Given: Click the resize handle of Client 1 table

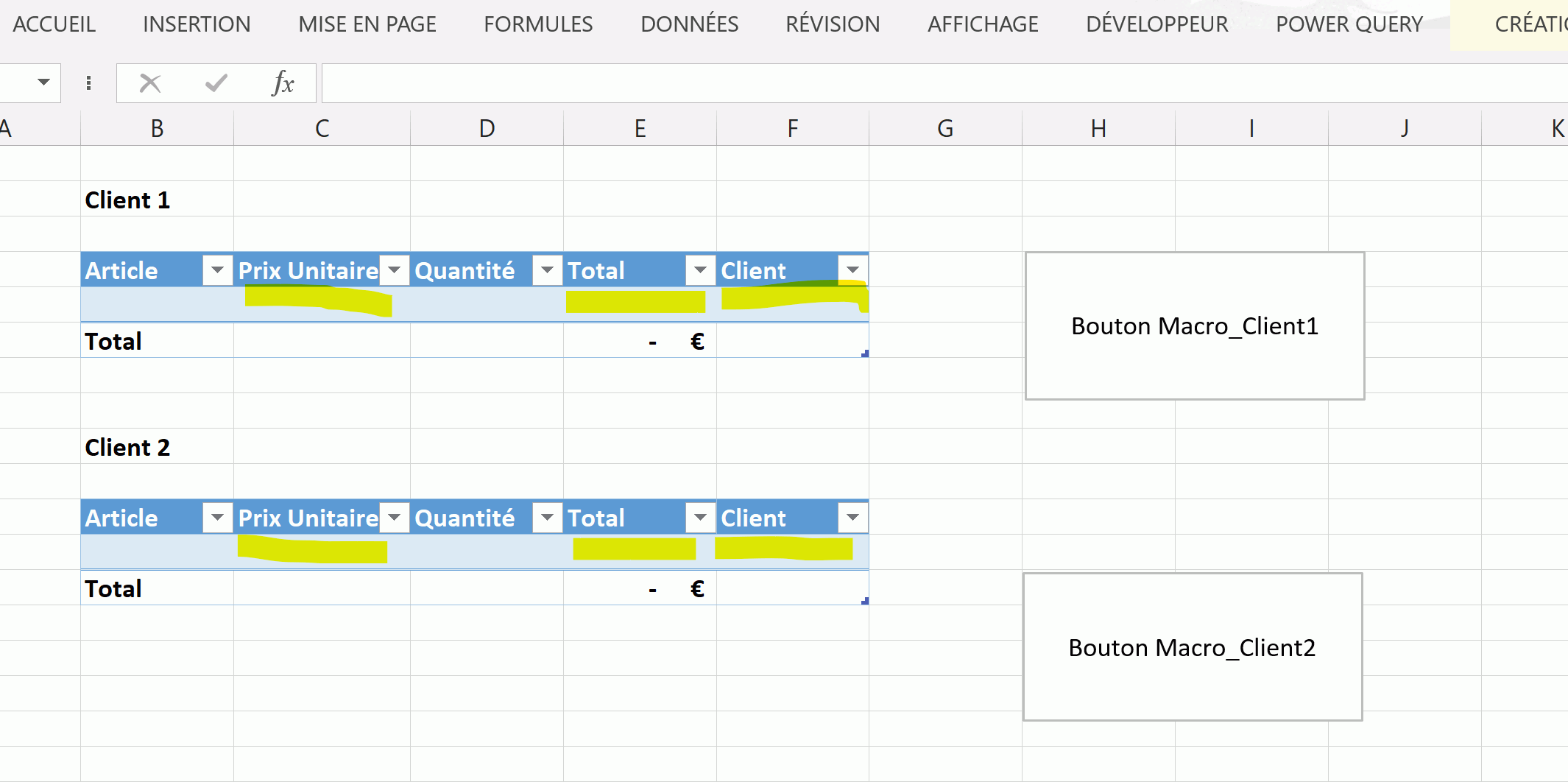Looking at the screenshot, I should pos(865,354).
